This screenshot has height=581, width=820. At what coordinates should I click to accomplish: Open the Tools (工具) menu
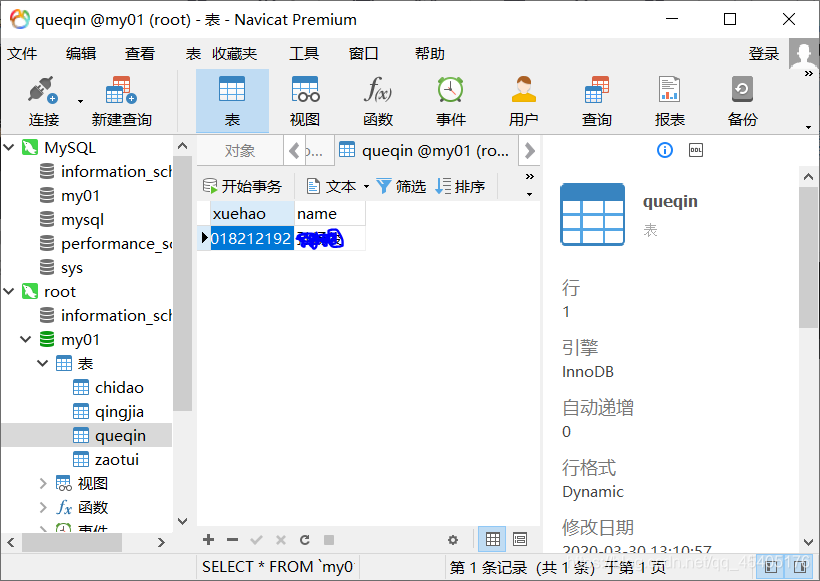point(304,53)
